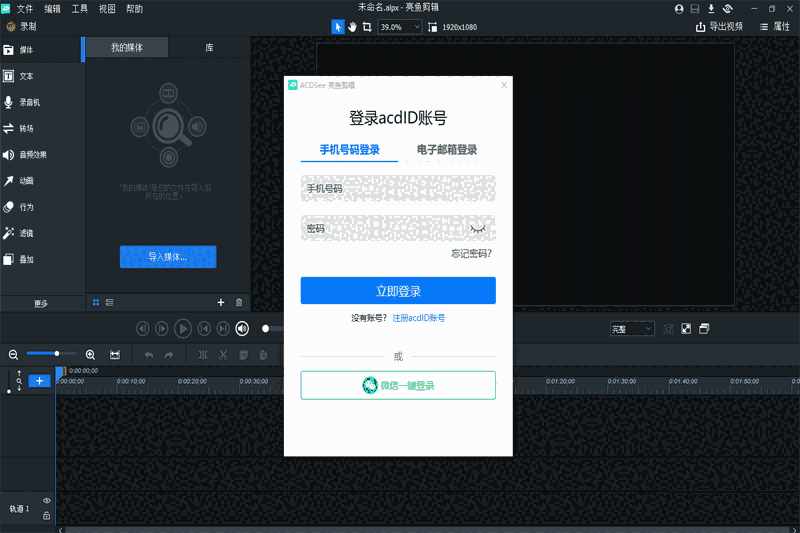Open the 叠加 overlay panel
The image size is (800, 533).
click(42, 259)
